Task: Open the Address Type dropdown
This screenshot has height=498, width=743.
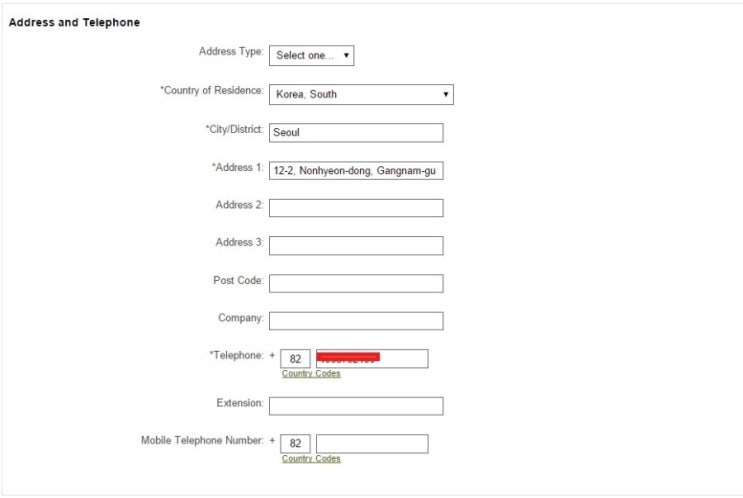Action: pyautogui.click(x=311, y=56)
